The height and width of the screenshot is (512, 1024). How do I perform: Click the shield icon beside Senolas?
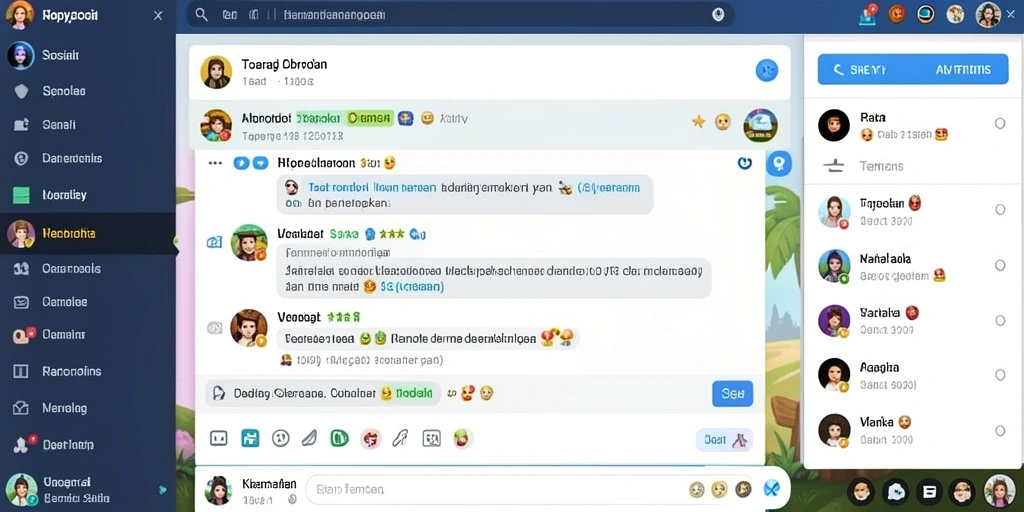coord(21,91)
